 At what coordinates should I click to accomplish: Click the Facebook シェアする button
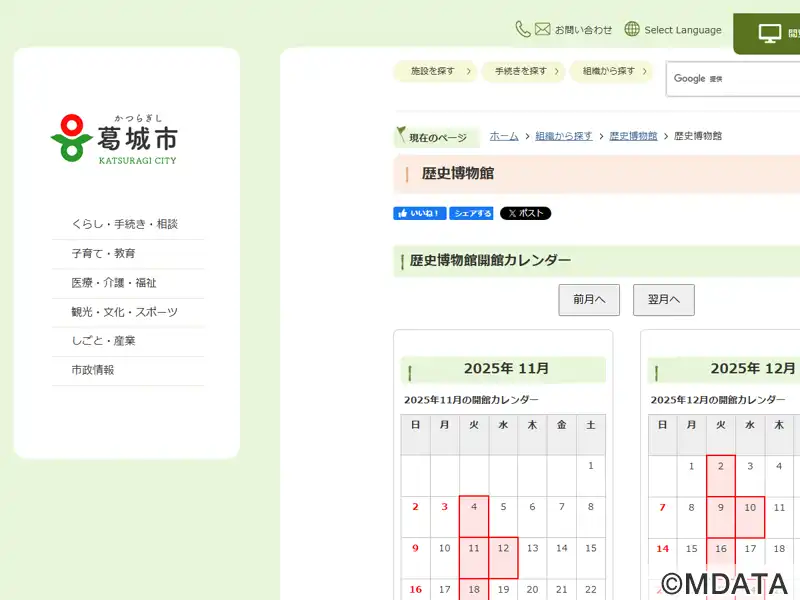click(471, 213)
